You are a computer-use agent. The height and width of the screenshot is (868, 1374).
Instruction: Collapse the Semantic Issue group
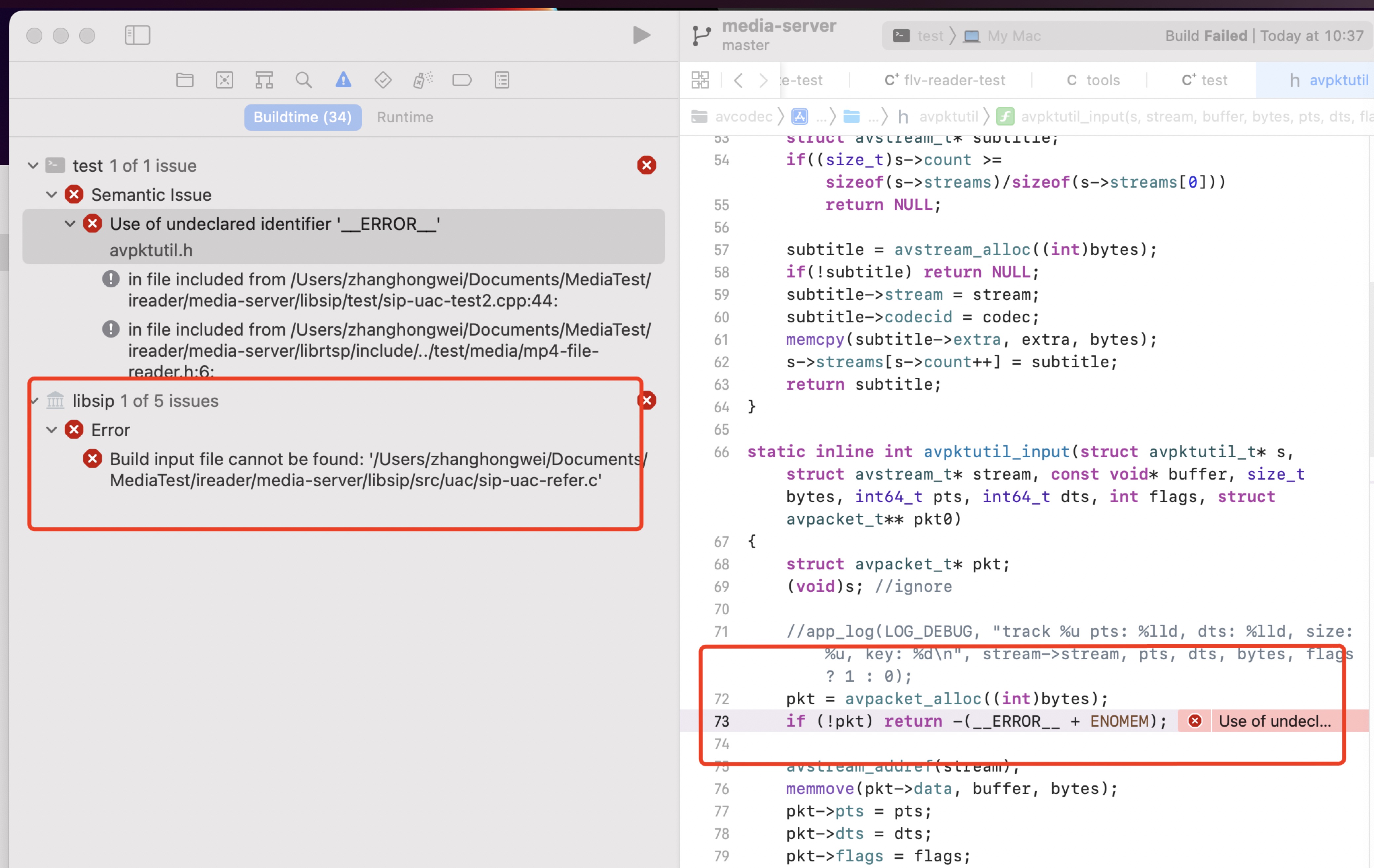[x=51, y=195]
